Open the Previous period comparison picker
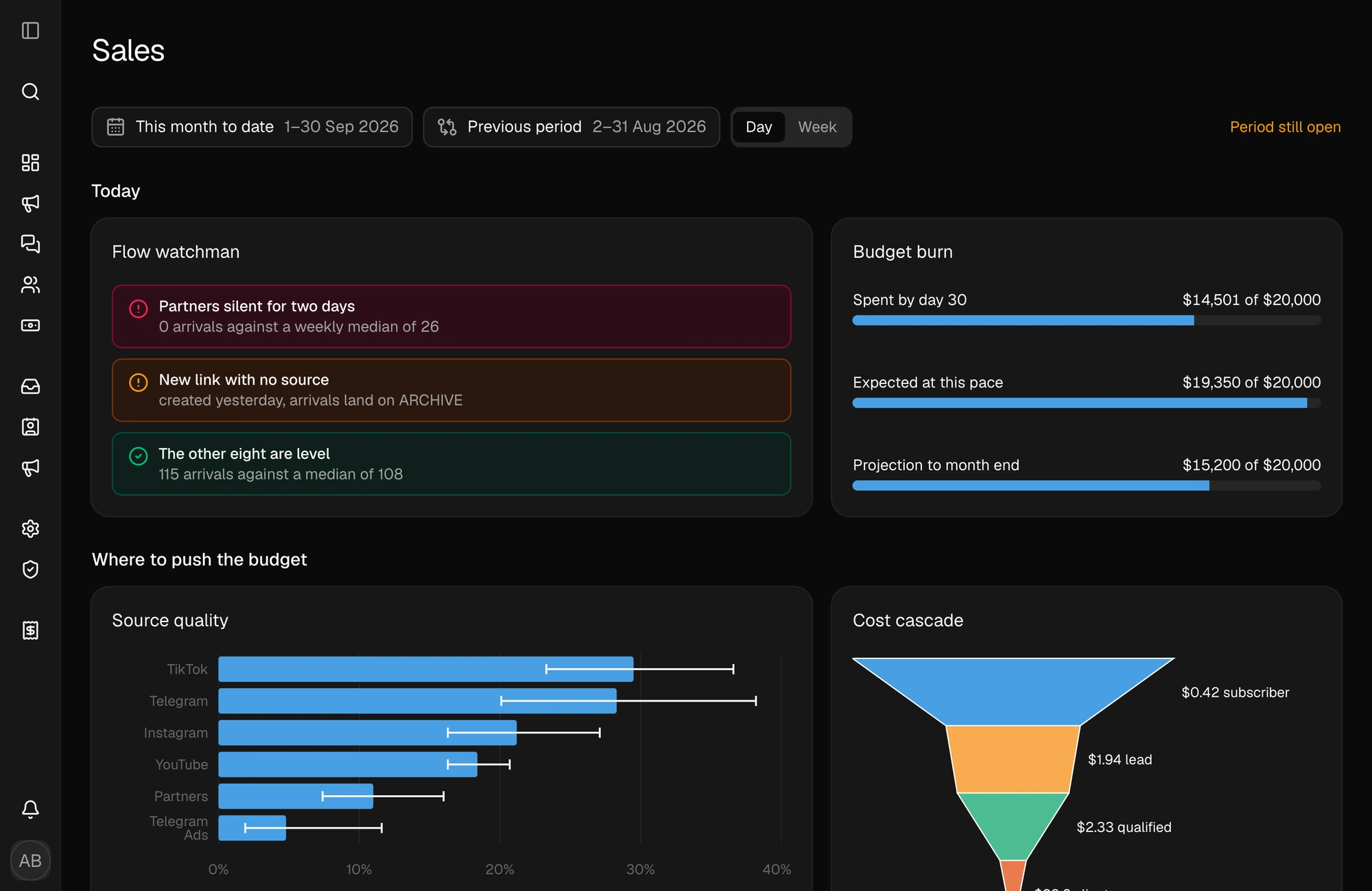This screenshot has width=1372, height=891. (x=571, y=127)
